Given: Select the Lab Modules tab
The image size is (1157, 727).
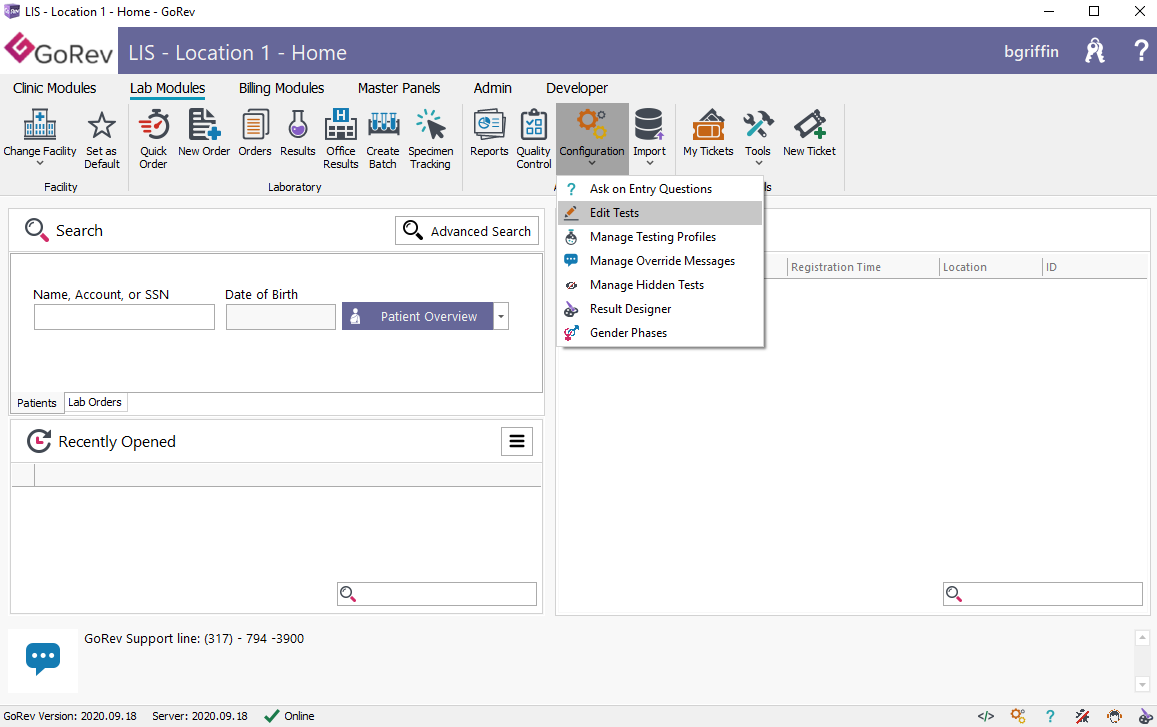Looking at the screenshot, I should 167,88.
